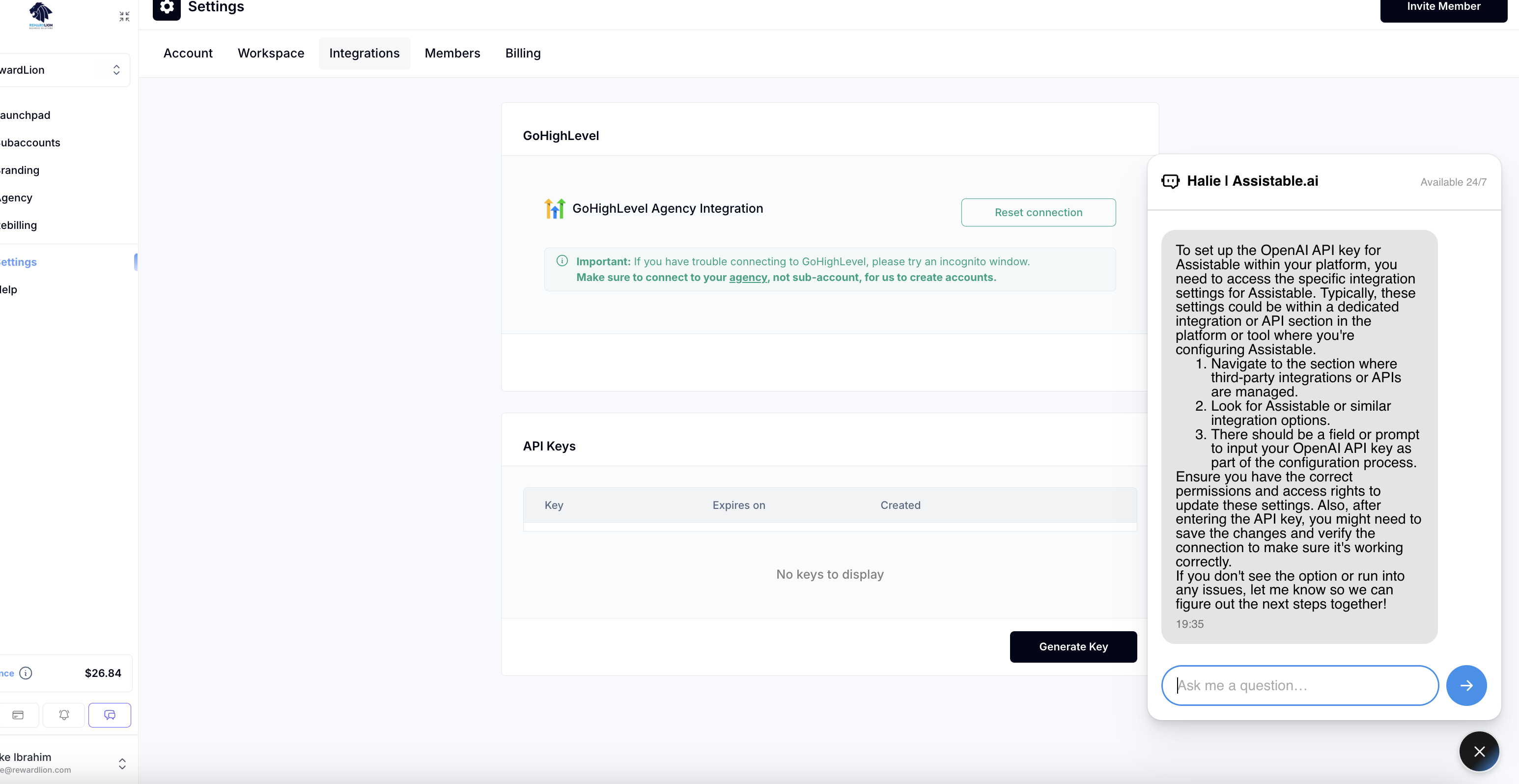Viewport: 1519px width, 784px height.
Task: Click the GoHighLevel logo icon
Action: click(x=554, y=208)
